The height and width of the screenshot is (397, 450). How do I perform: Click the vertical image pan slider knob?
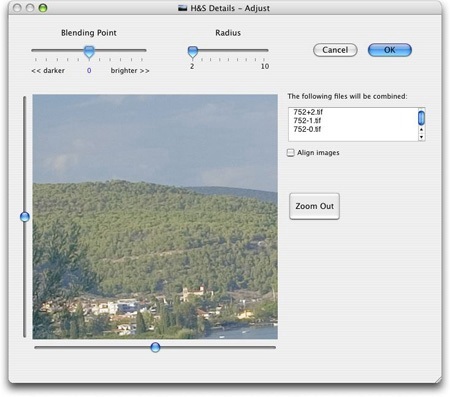(25, 217)
